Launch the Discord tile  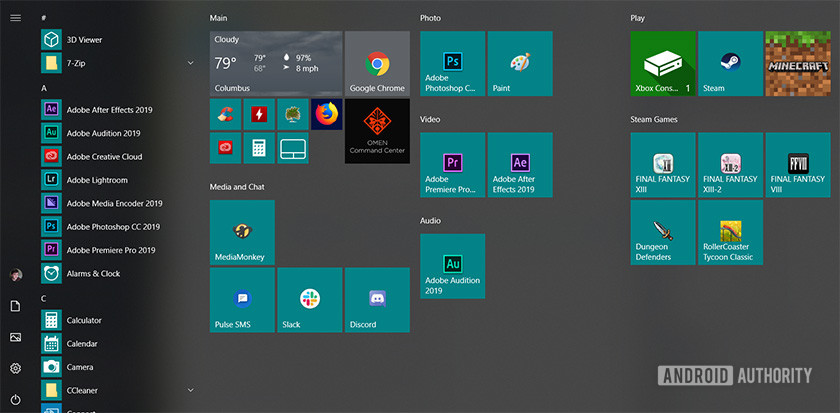377,299
